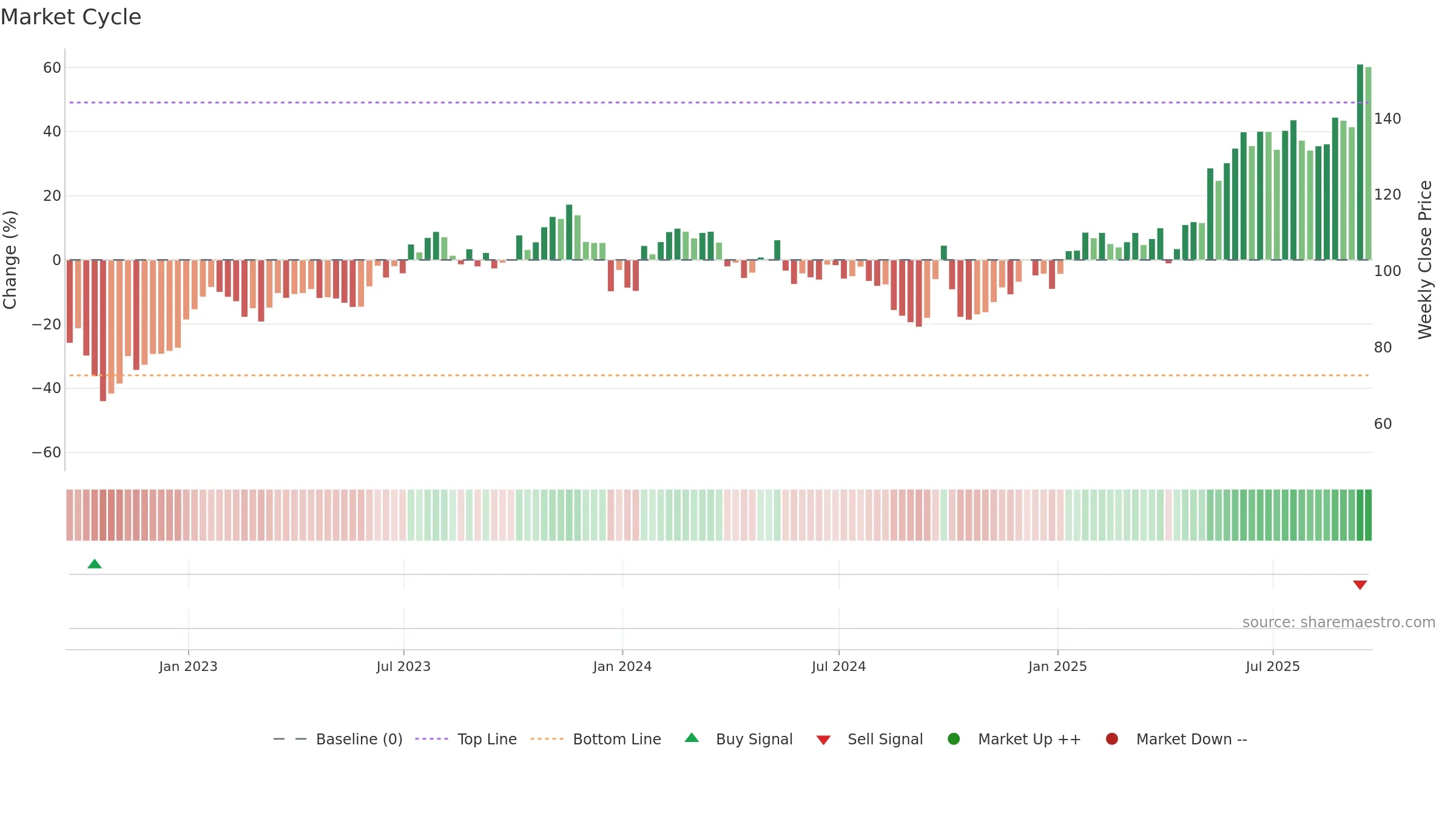Click the Jul 2023 axis label
Viewport: 1456px width, 819px height.
click(403, 667)
